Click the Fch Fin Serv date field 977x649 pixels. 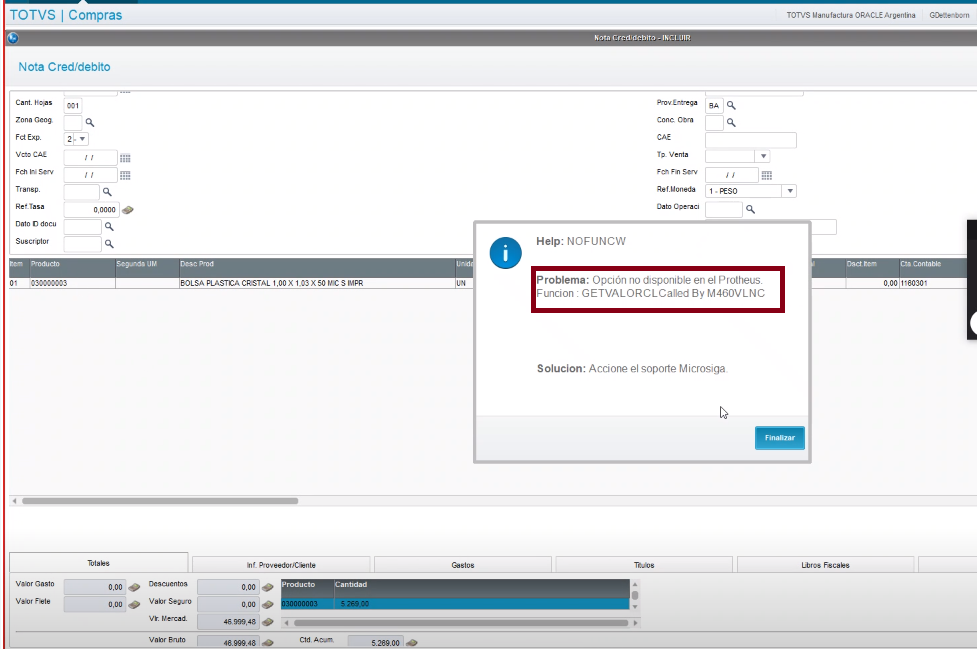(x=732, y=175)
